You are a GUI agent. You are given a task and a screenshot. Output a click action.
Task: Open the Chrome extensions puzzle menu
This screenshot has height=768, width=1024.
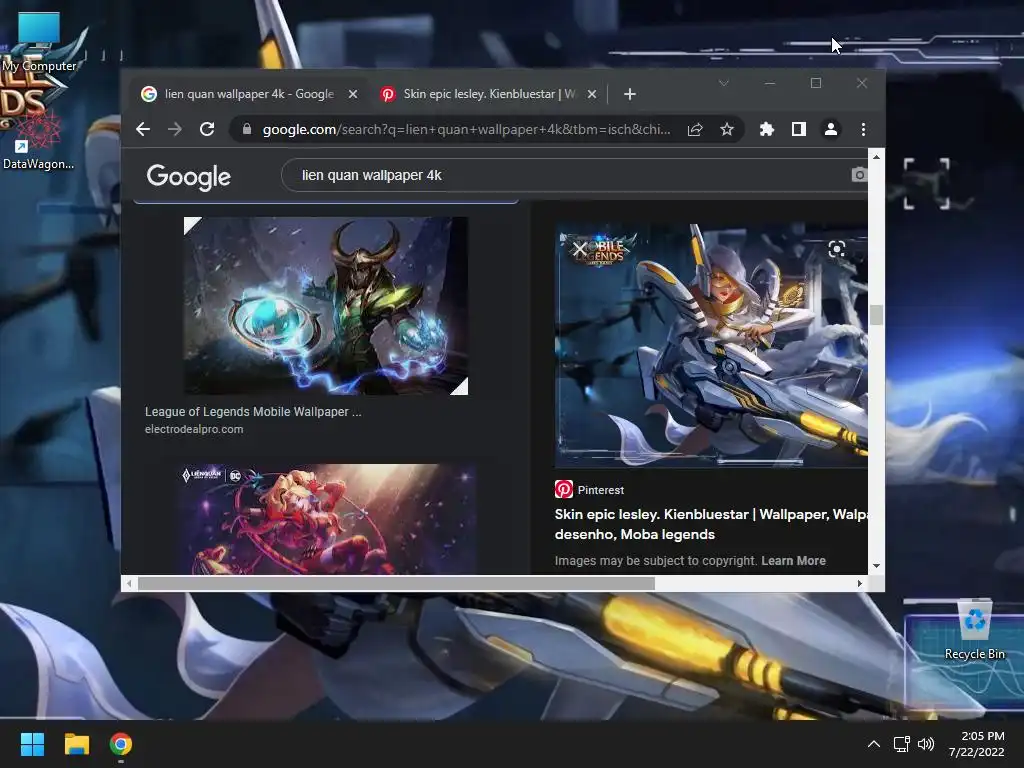(767, 129)
